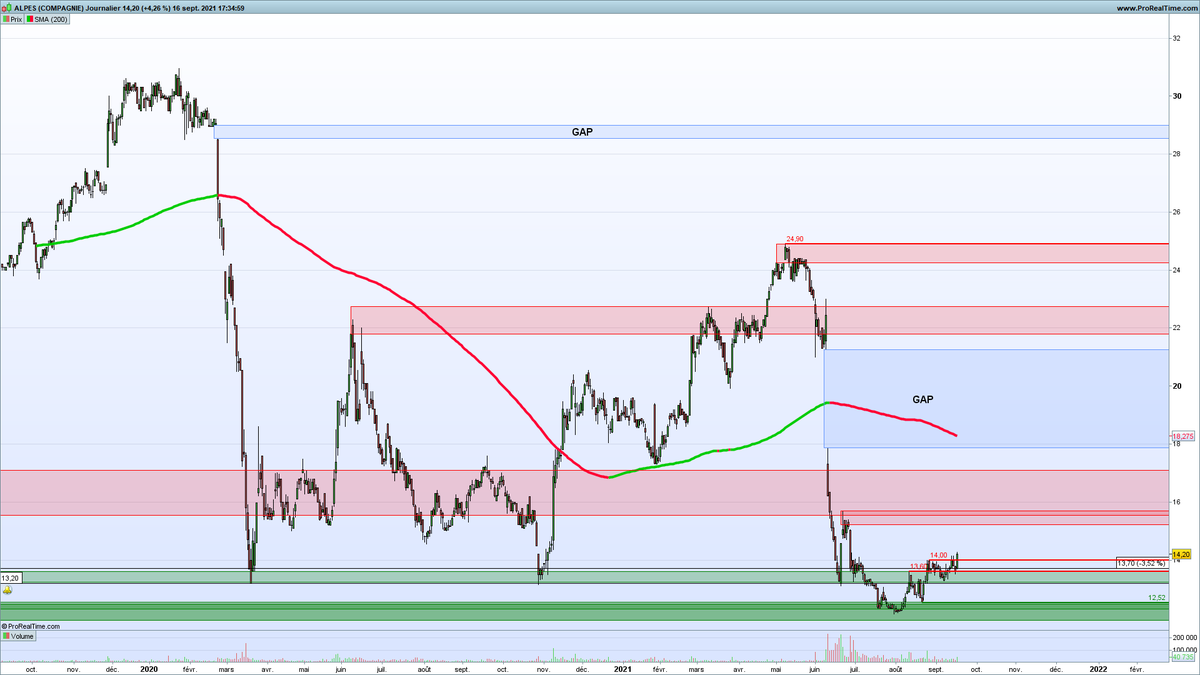The width and height of the screenshot is (1200, 675).
Task: Click the 24 value on price axis
Action: 1178,270
